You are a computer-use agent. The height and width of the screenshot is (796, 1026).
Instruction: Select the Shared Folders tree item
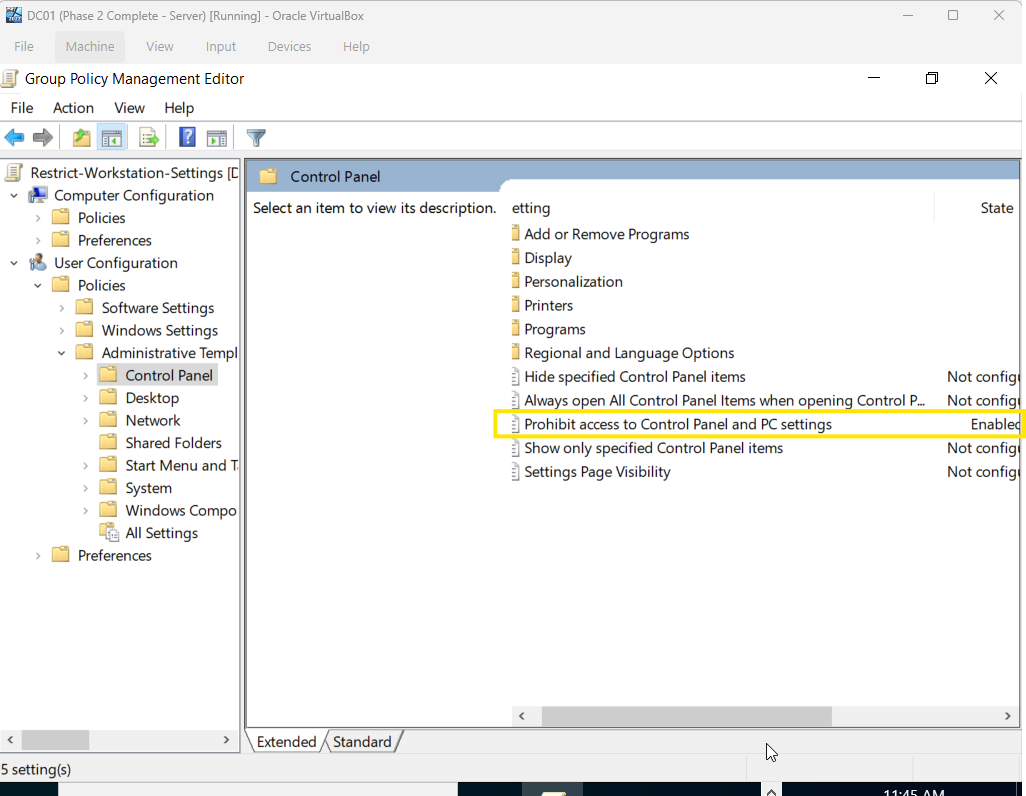point(173,443)
